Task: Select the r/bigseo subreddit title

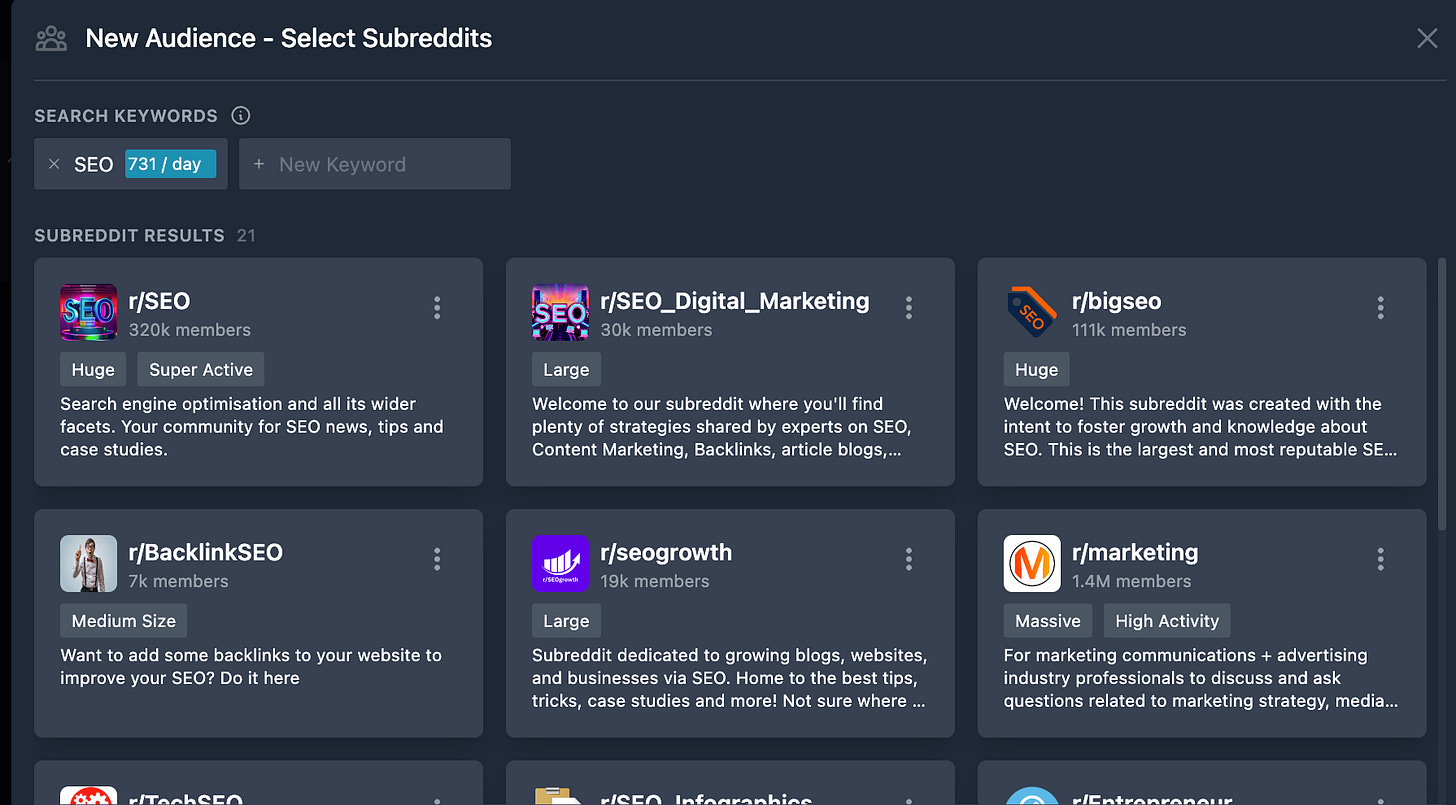Action: [1117, 301]
